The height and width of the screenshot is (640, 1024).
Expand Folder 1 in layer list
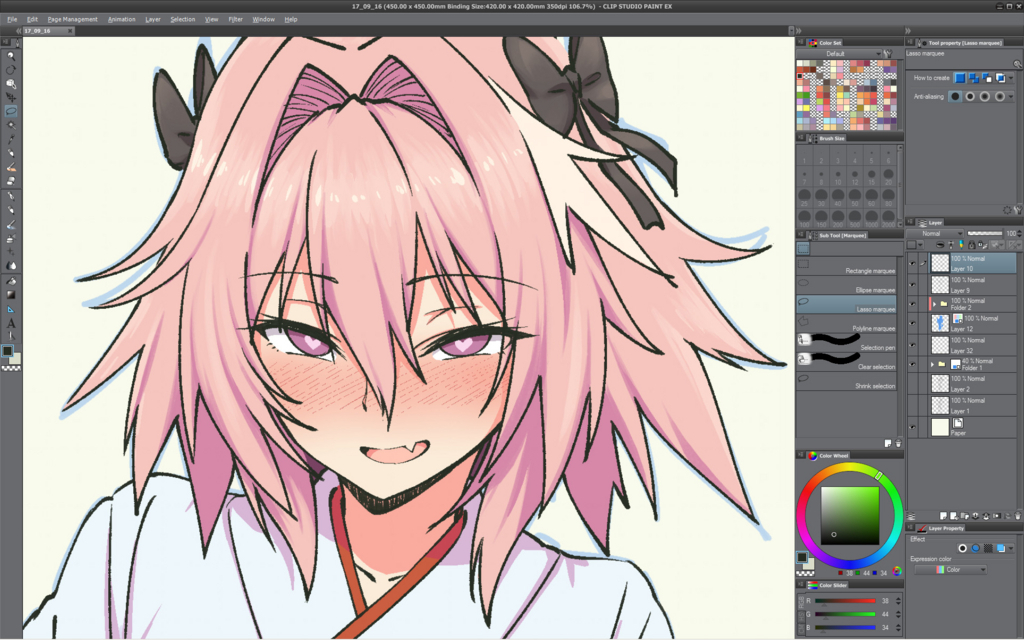932,364
